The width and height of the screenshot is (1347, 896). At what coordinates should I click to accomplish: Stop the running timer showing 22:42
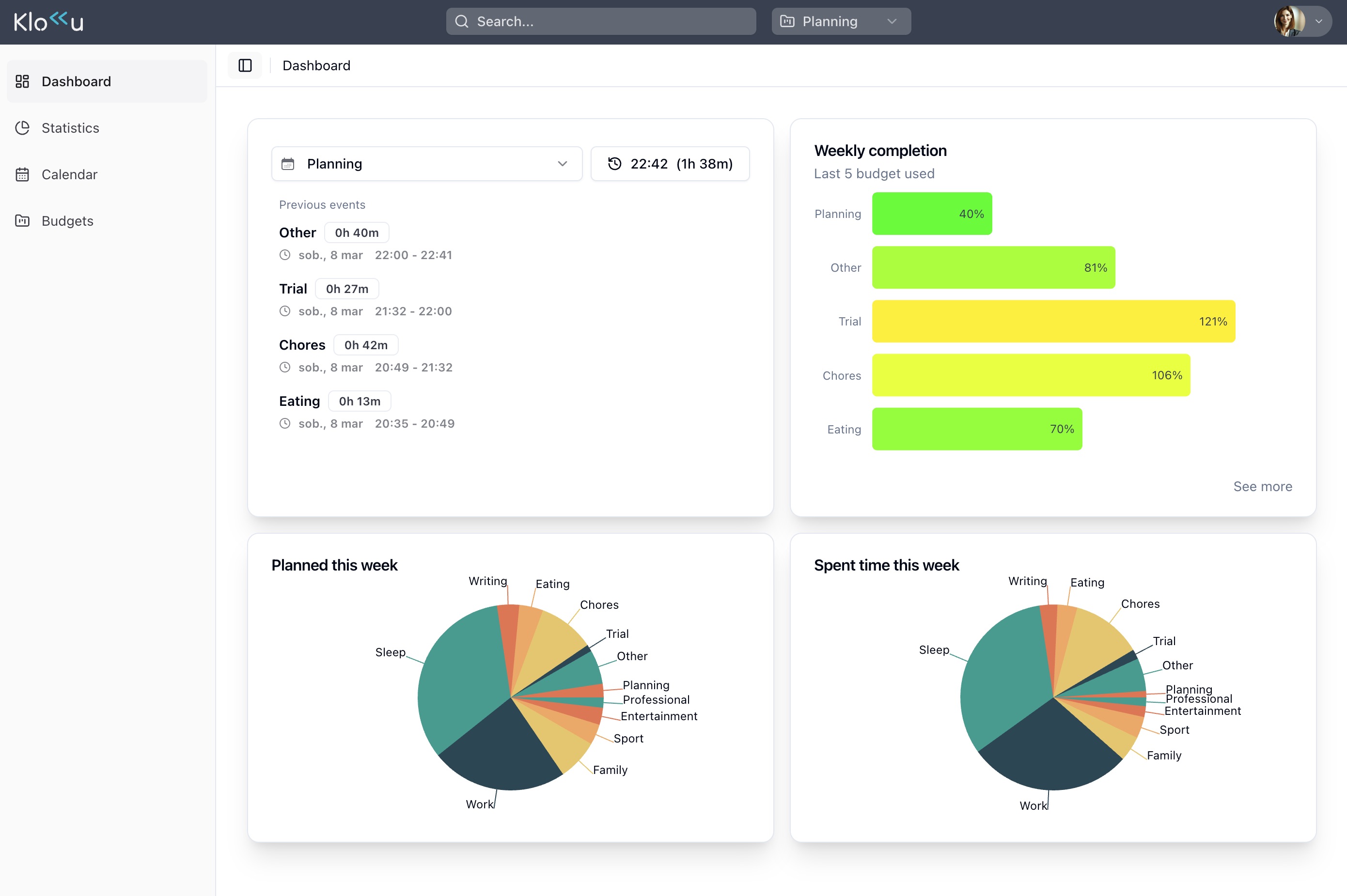[x=670, y=163]
